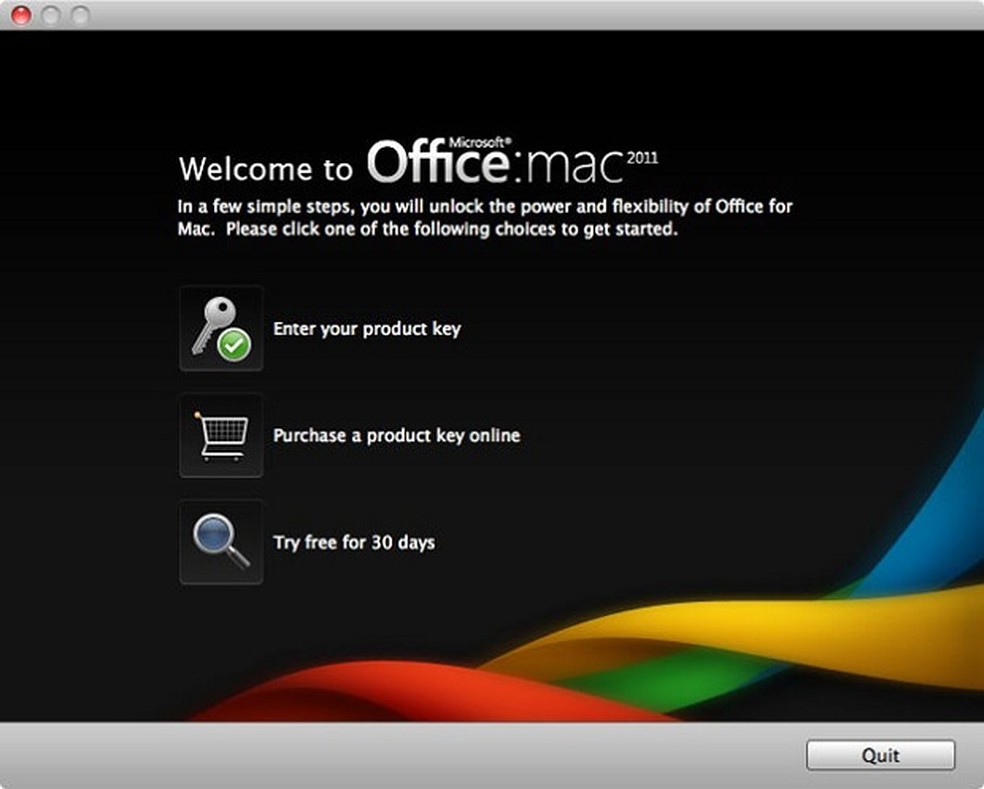Close the window with the red button
Viewport: 984px width, 789px height.
pyautogui.click(x=21, y=15)
